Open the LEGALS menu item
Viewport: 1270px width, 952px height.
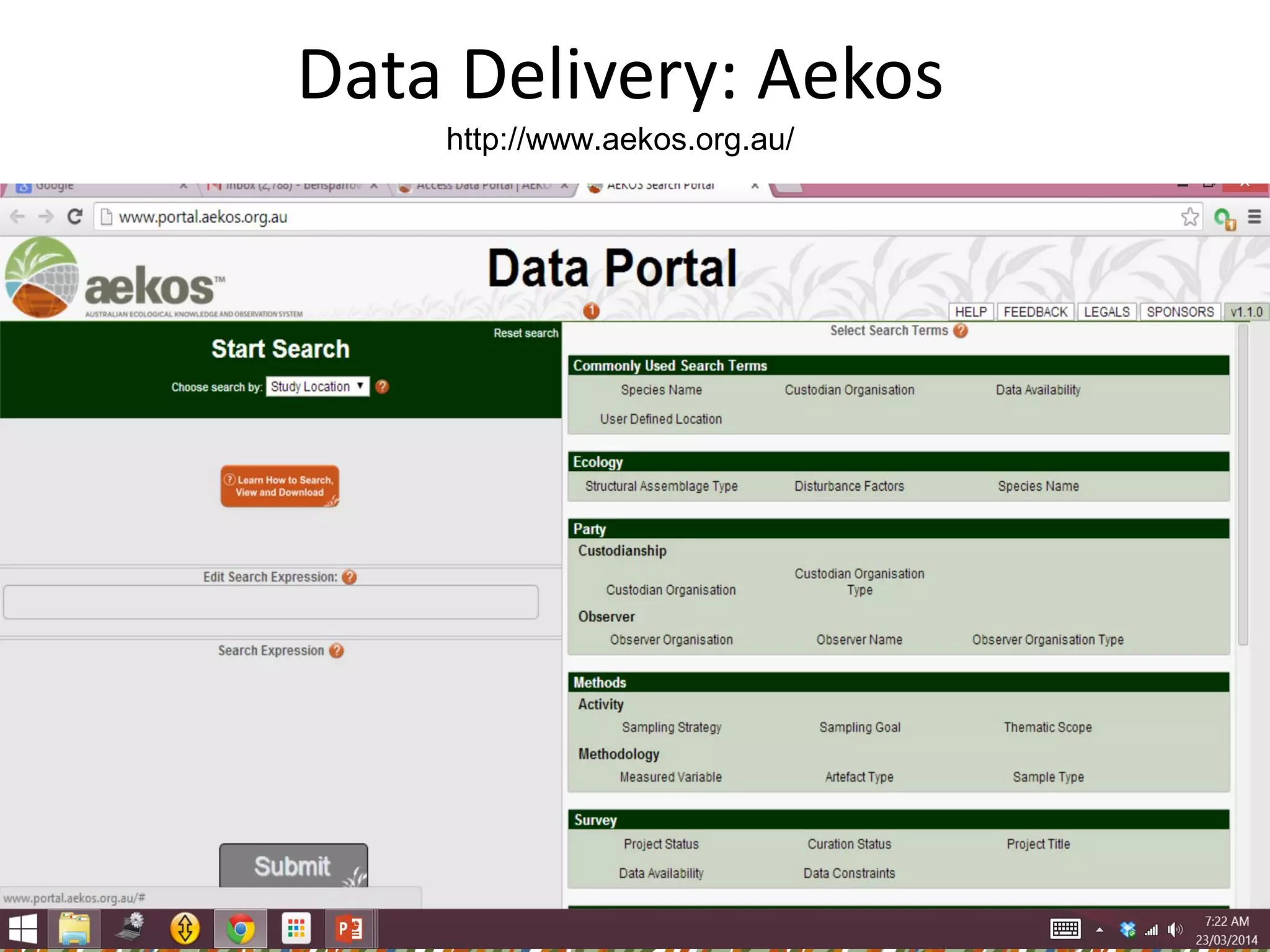1107,312
